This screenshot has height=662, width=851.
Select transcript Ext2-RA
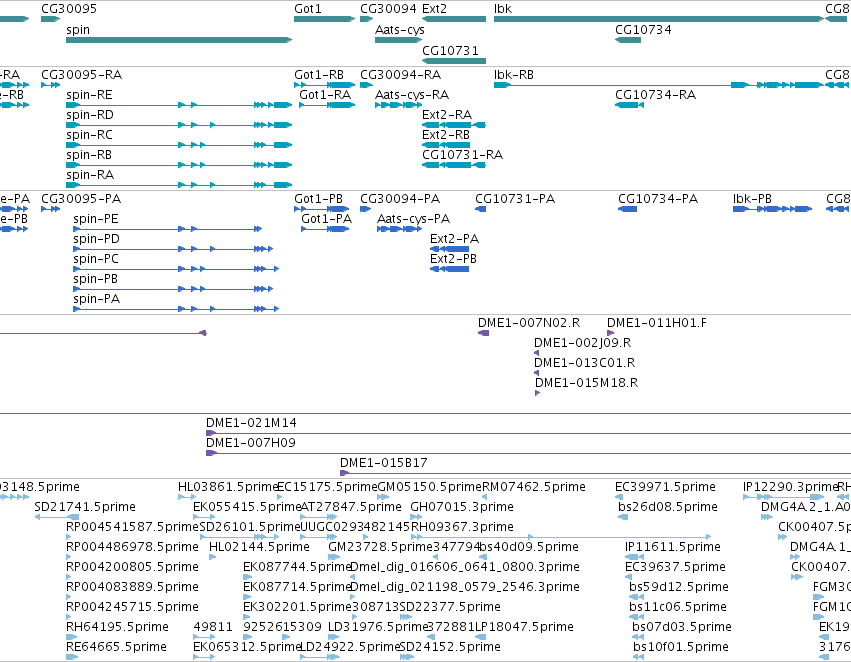coord(447,115)
